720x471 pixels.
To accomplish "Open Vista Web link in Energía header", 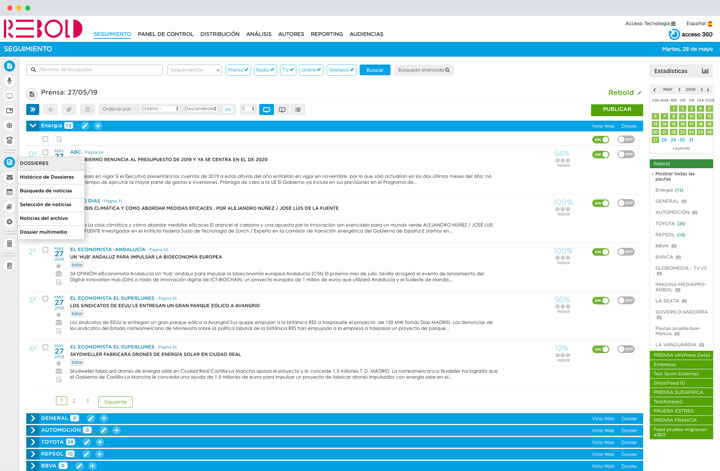I will 603,126.
